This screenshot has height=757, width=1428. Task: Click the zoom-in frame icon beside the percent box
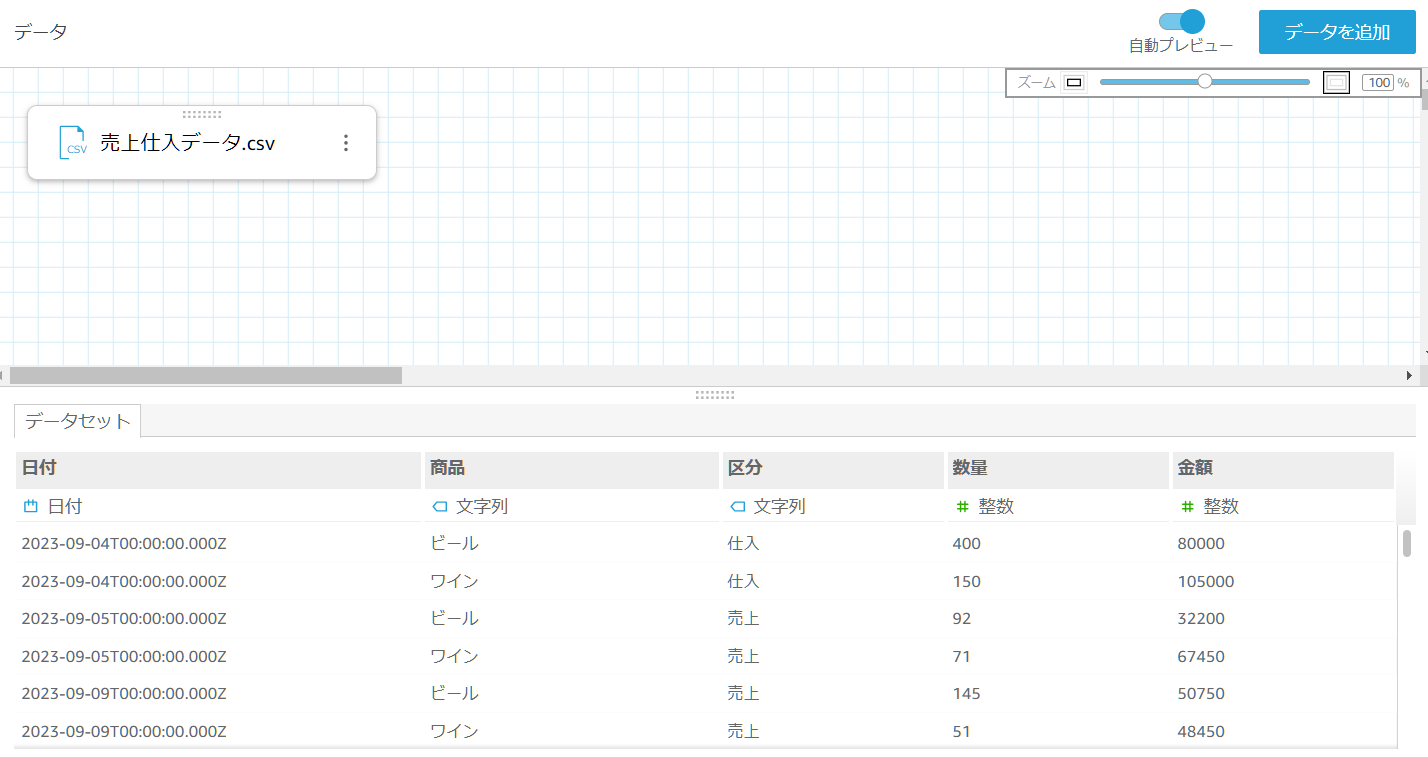click(x=1336, y=83)
